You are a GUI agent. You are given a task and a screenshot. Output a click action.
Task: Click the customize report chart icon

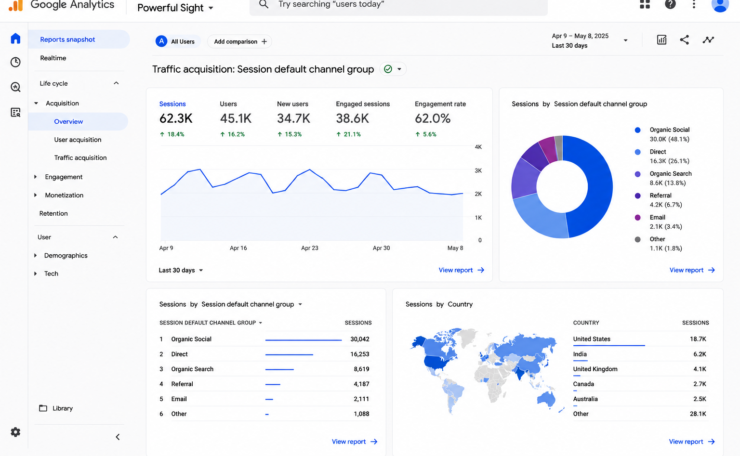point(662,40)
